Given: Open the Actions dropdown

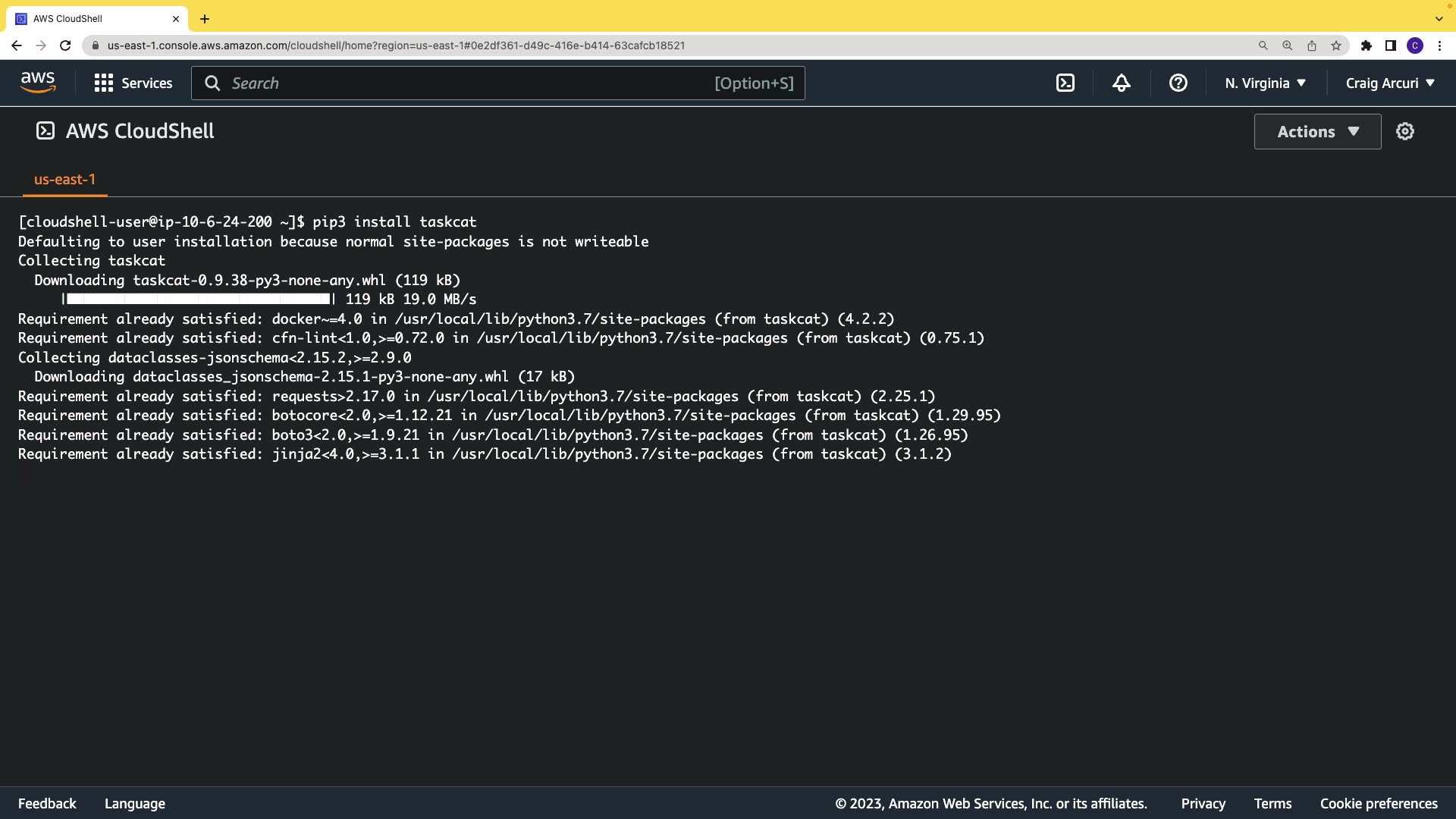Looking at the screenshot, I should click(1317, 132).
